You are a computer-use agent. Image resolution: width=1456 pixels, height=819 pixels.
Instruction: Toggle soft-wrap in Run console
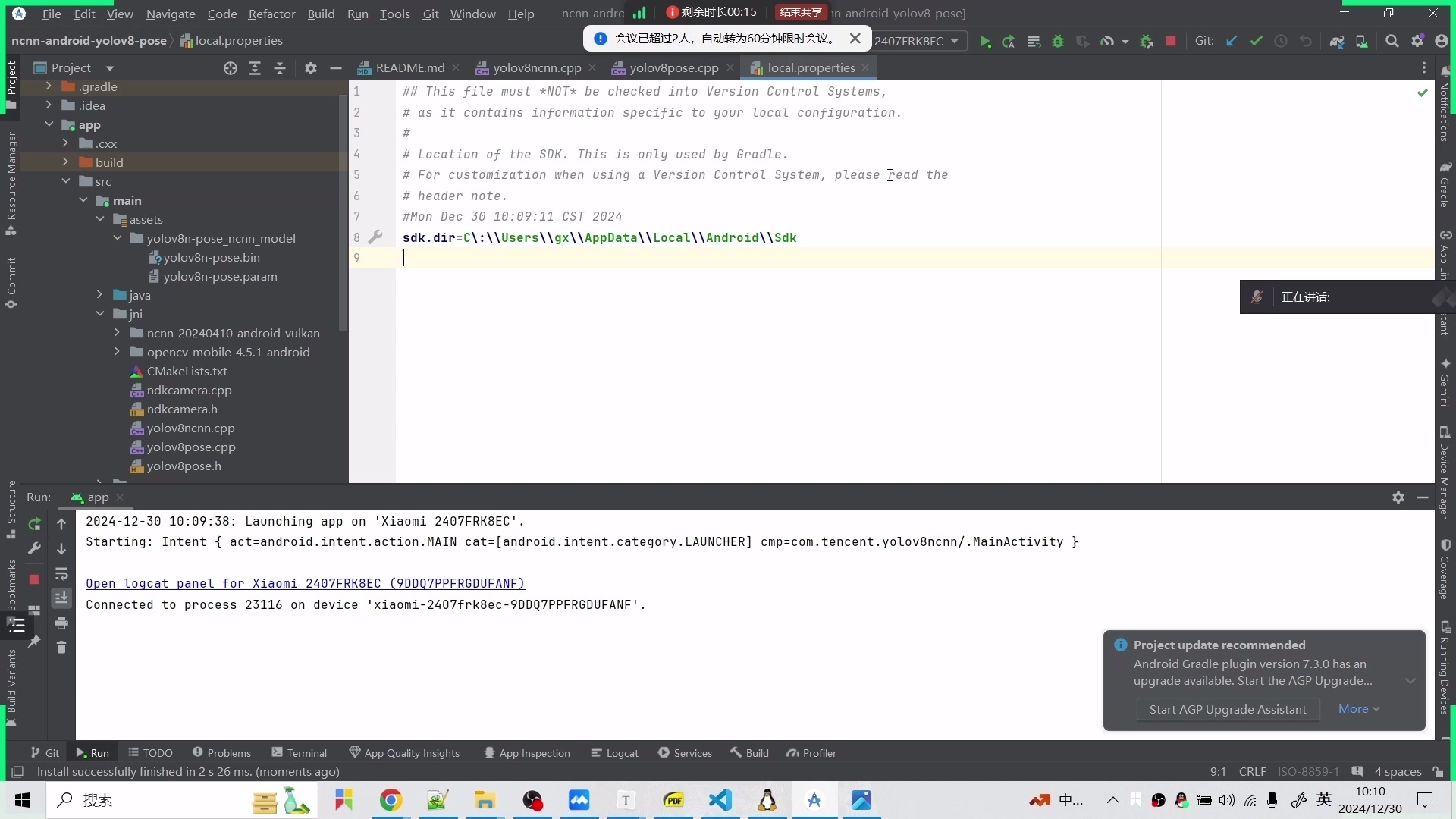click(61, 574)
